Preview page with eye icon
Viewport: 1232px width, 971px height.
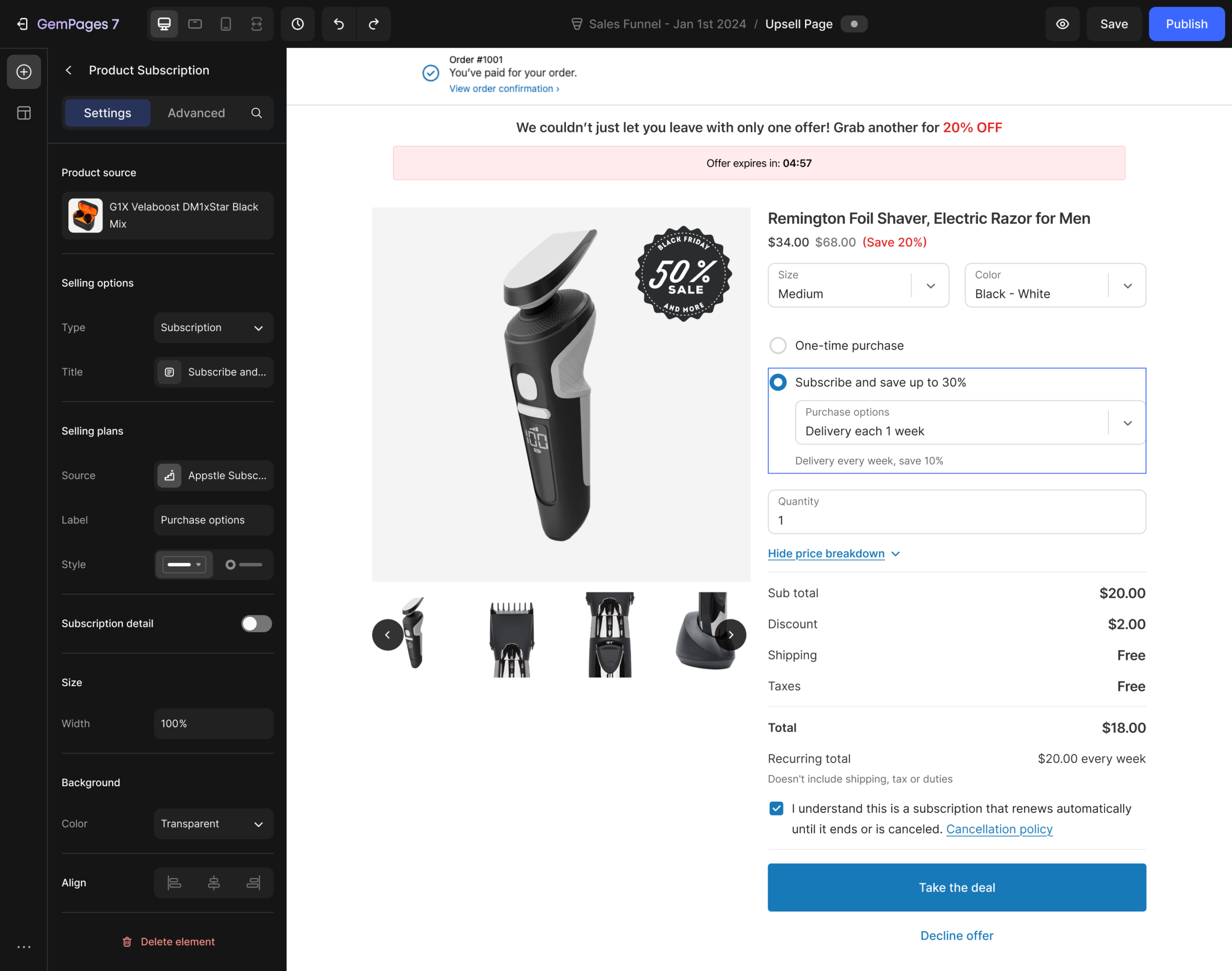[1062, 24]
